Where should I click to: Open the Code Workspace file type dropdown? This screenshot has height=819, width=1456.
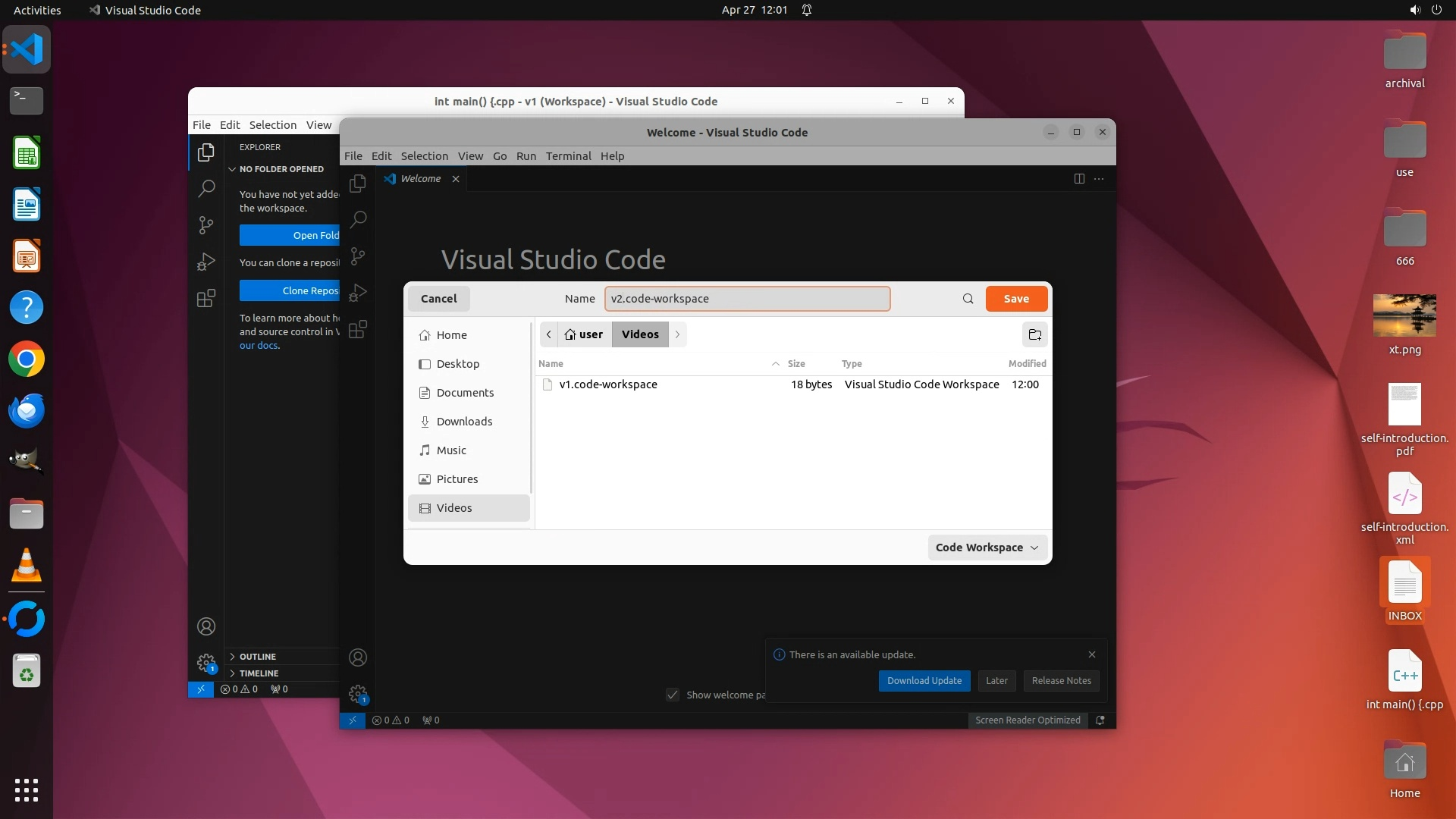[x=987, y=548]
